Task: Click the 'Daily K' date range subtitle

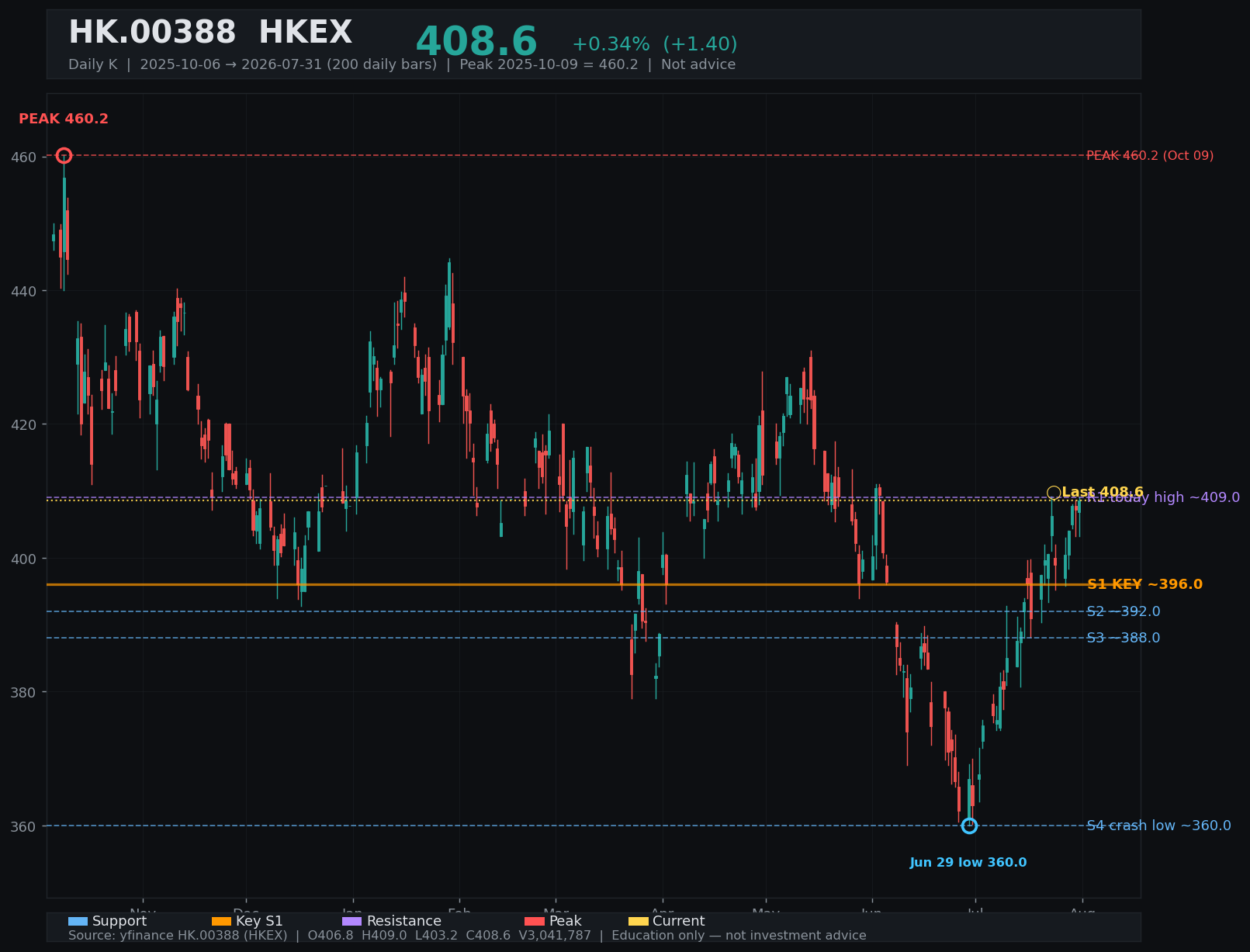Action: pyautogui.click(x=402, y=65)
